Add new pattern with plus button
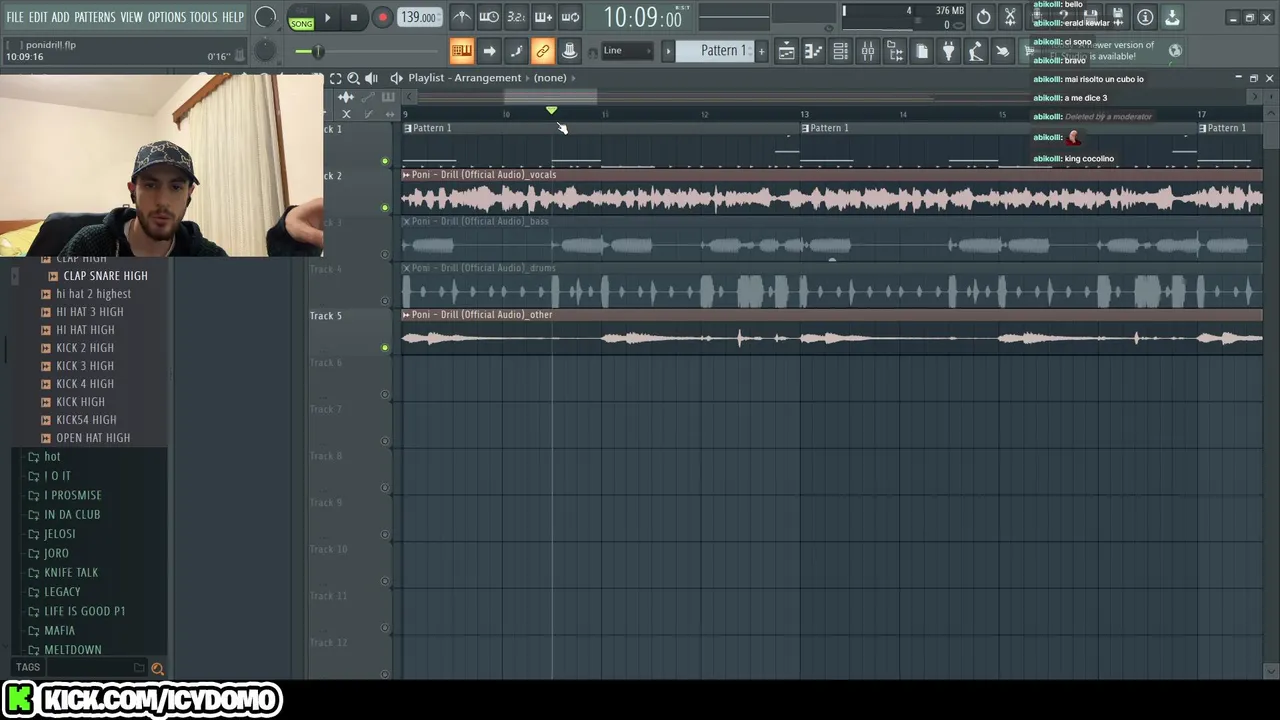1280x720 pixels. click(x=761, y=51)
